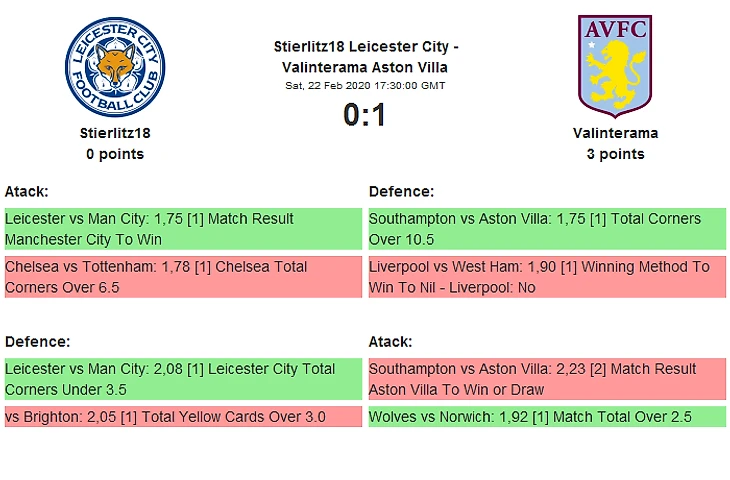This screenshot has height=480, width=730.
Task: Select Wolves vs Norwich Over 2.5 bet
Action: click(x=547, y=417)
